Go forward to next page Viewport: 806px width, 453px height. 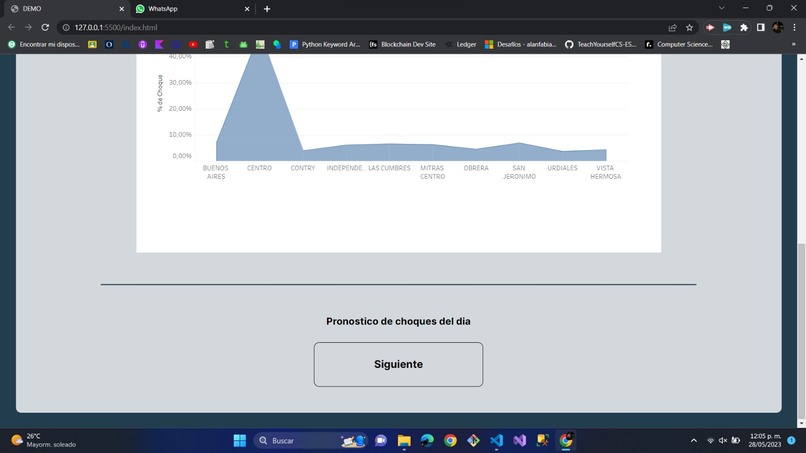[28, 27]
